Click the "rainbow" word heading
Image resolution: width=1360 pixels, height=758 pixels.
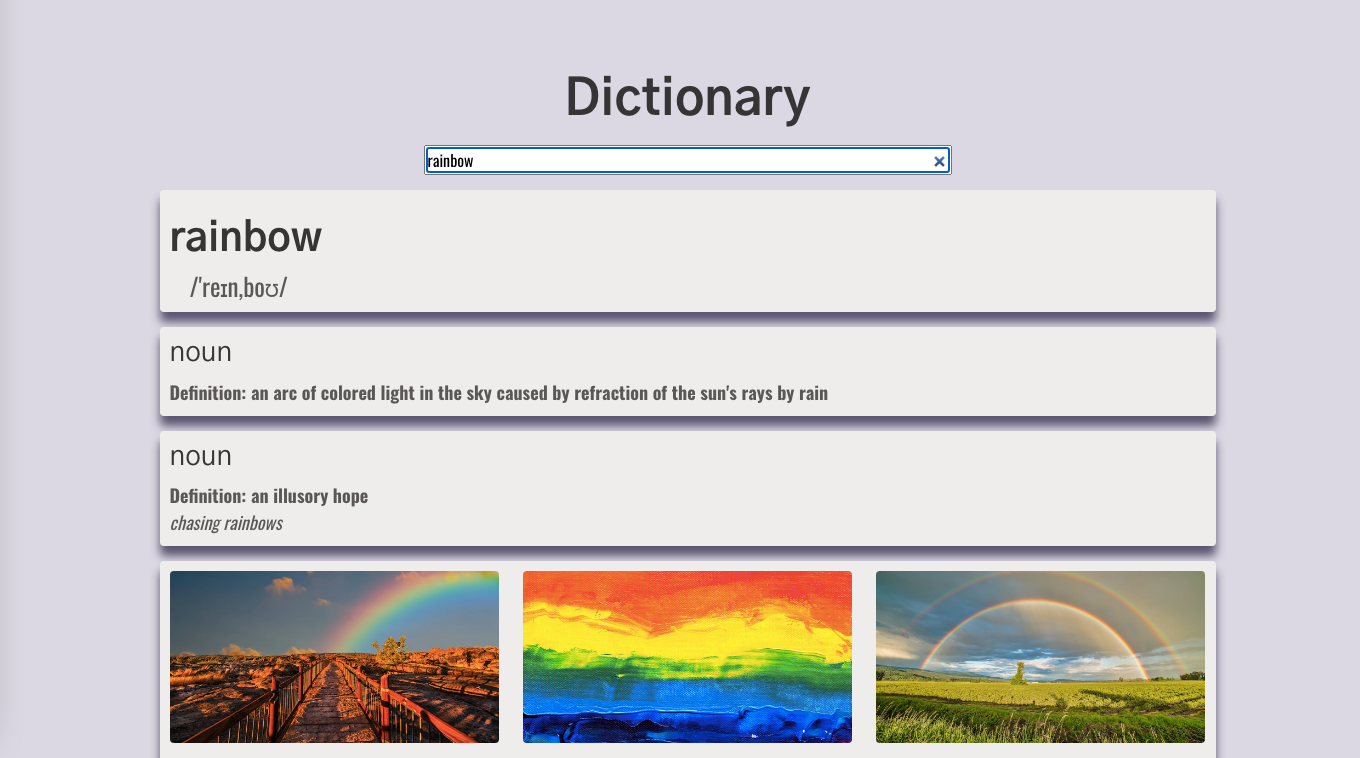(x=246, y=236)
